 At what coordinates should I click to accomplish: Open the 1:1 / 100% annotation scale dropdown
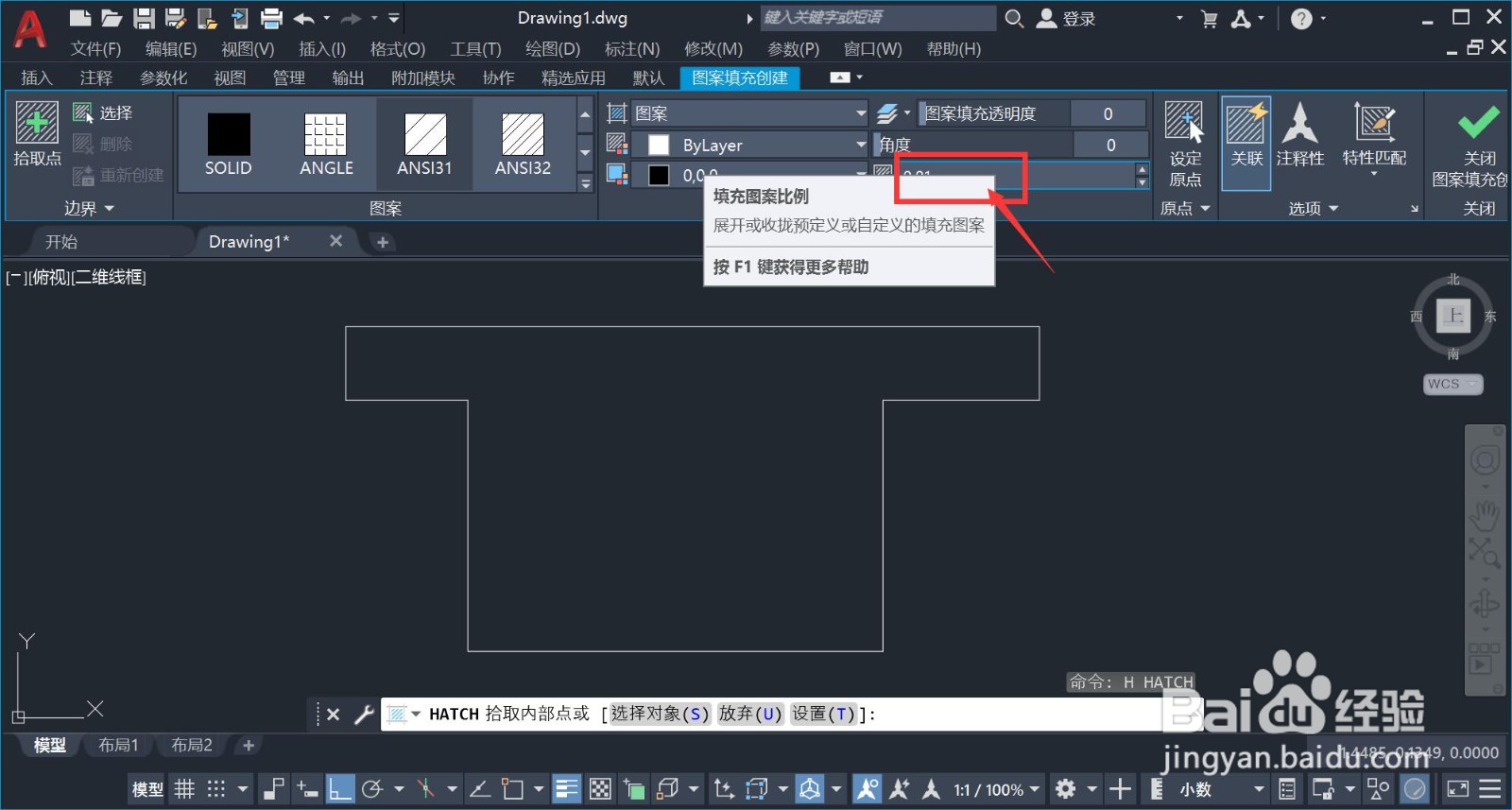pos(996,789)
